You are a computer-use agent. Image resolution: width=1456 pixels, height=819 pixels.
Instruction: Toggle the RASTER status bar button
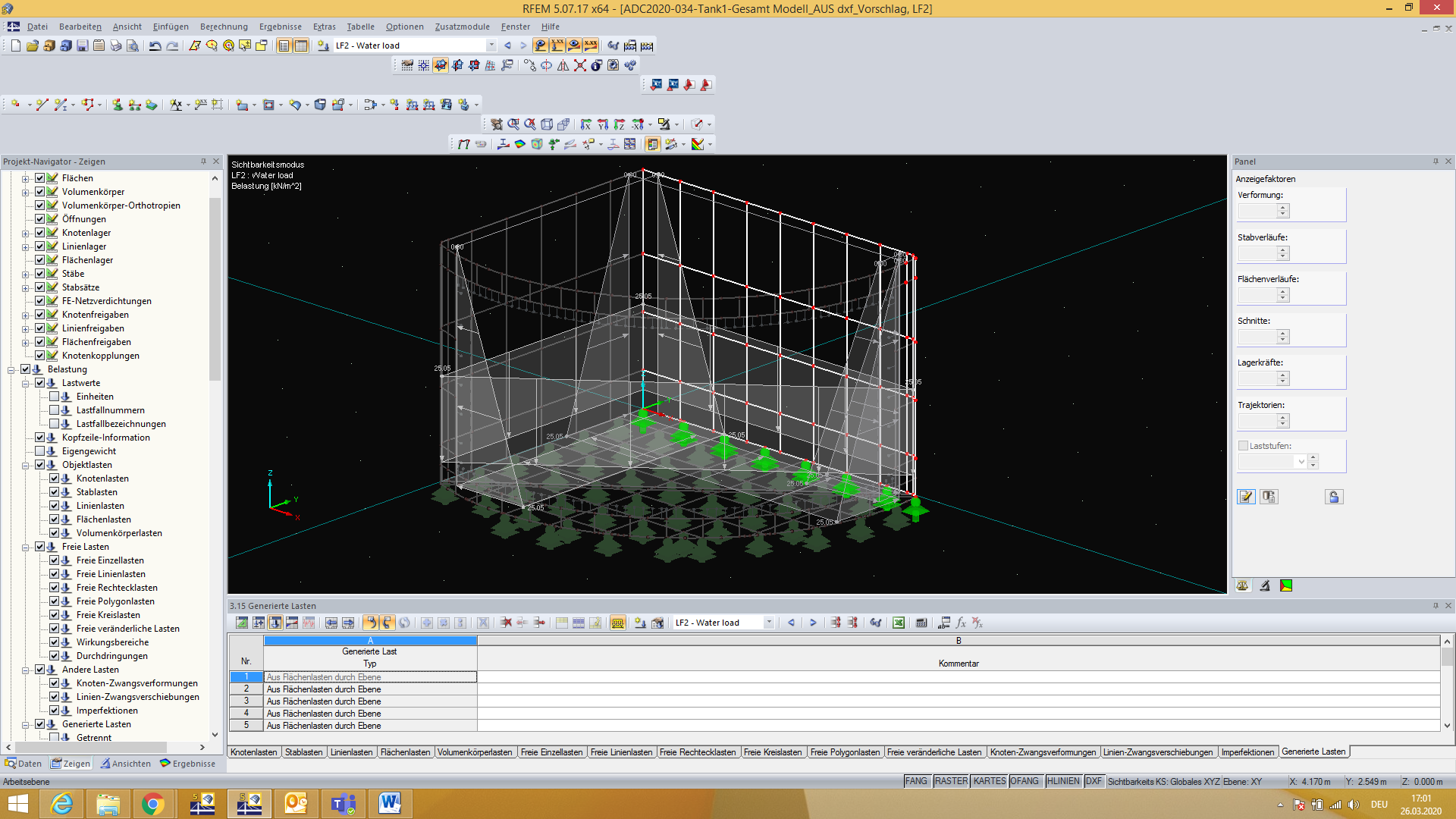(951, 781)
